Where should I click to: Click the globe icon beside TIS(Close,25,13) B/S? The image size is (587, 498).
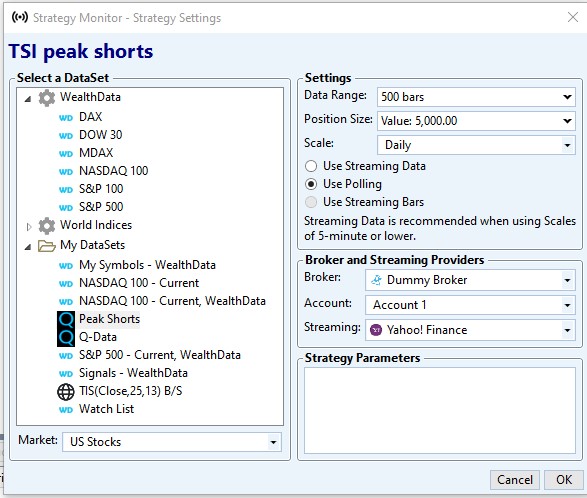(66, 392)
